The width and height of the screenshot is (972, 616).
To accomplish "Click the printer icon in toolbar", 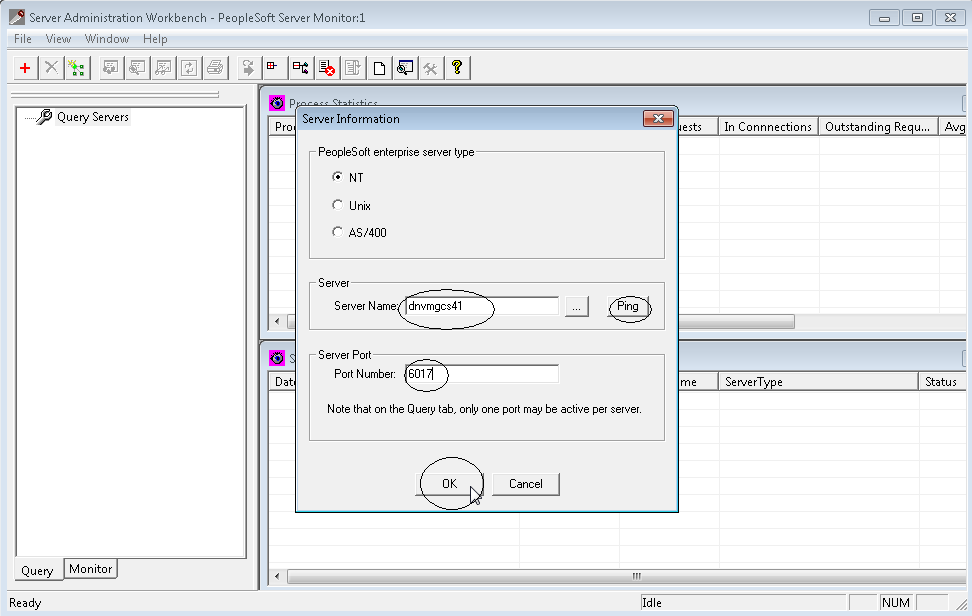I will (x=215, y=68).
